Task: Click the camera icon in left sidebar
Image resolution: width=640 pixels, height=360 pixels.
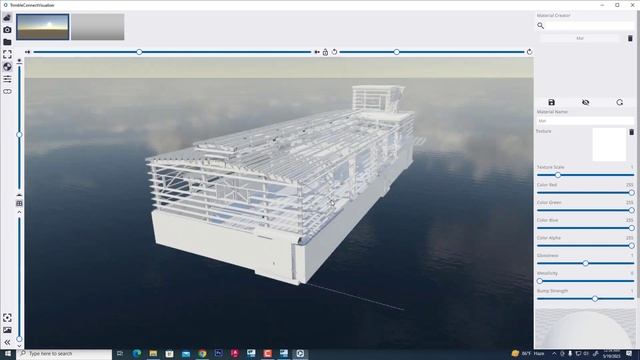Action: coord(7,30)
